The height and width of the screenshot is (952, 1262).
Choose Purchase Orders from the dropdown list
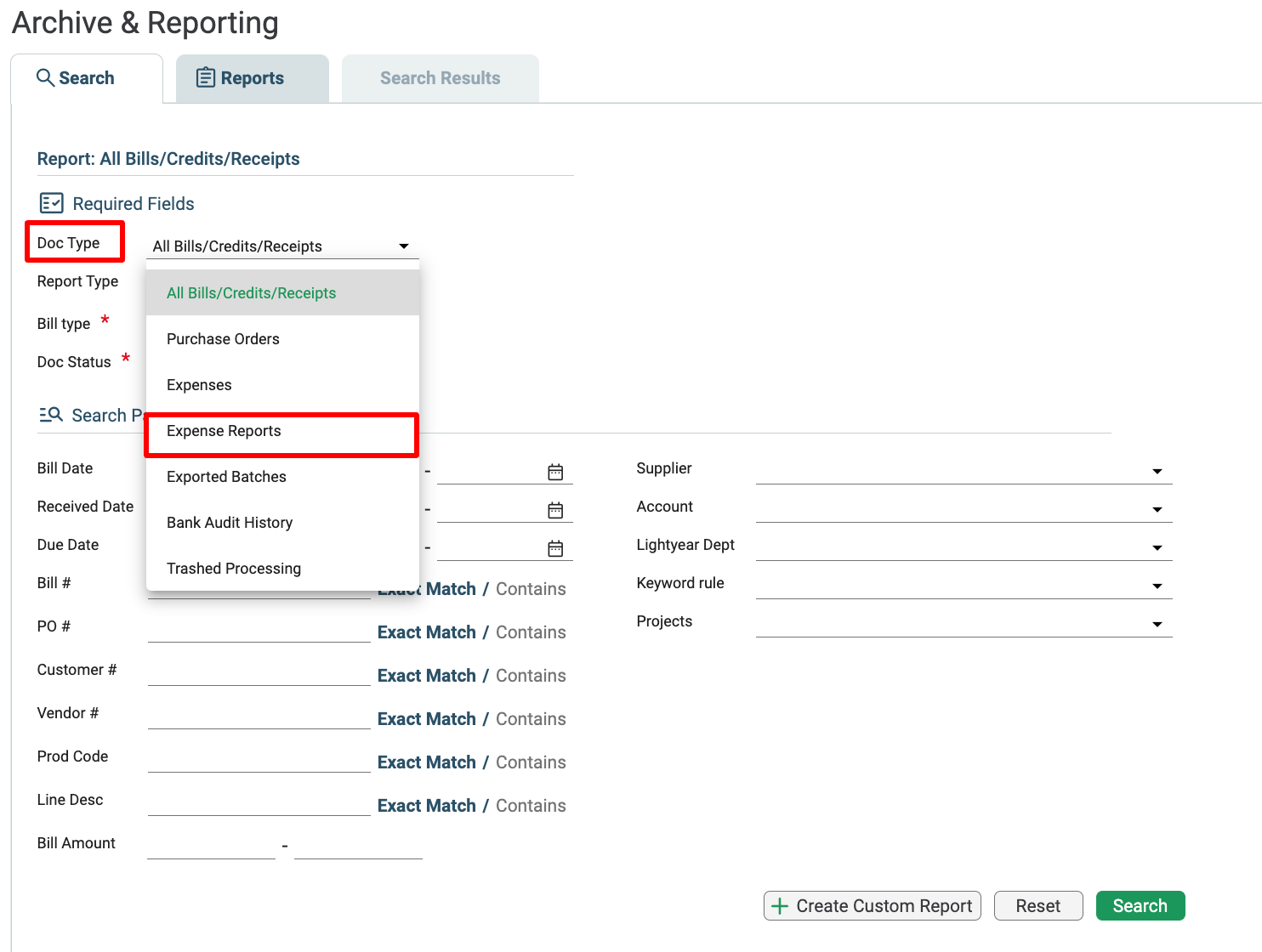tap(282, 339)
